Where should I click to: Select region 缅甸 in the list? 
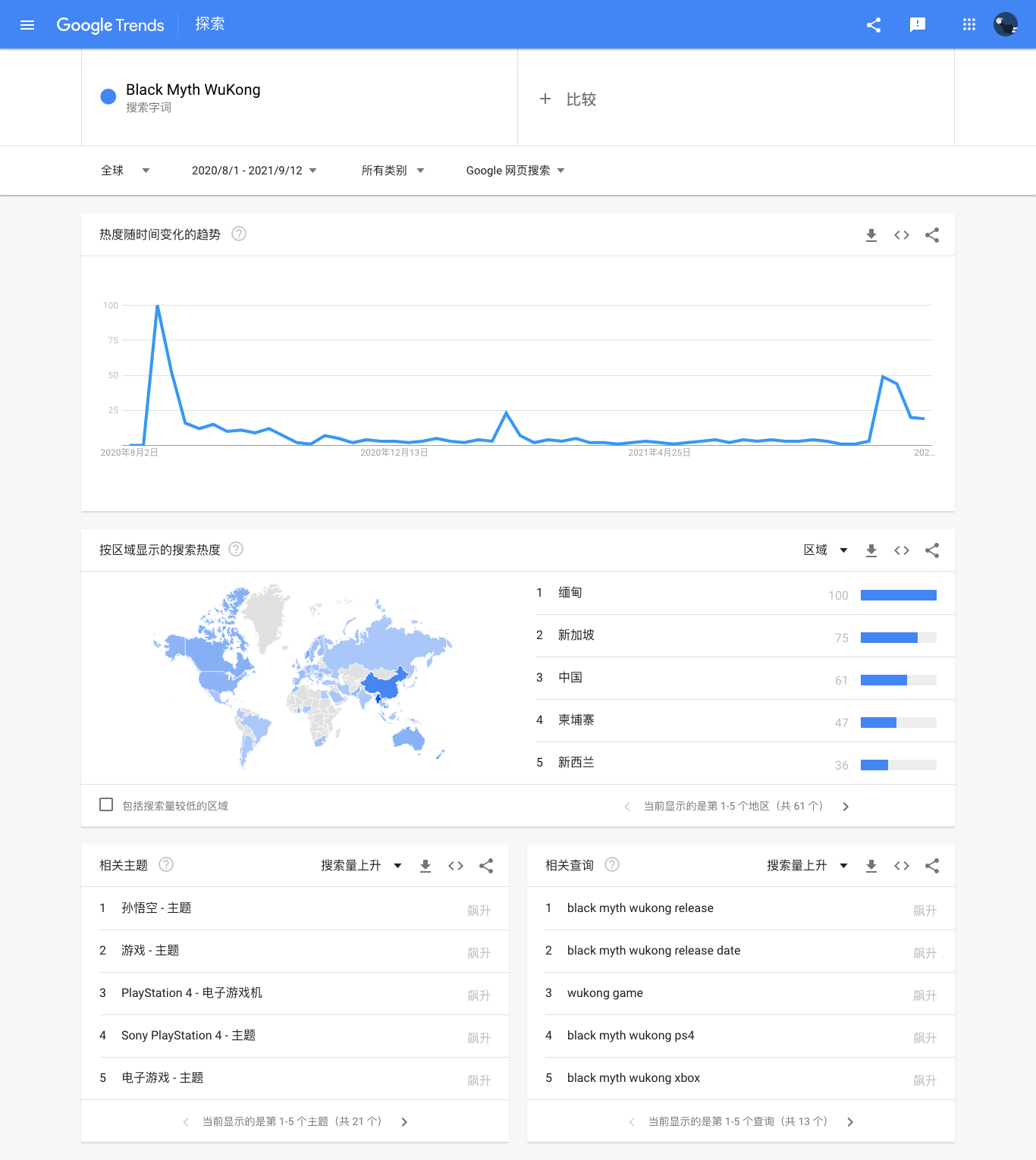pyautogui.click(x=570, y=593)
